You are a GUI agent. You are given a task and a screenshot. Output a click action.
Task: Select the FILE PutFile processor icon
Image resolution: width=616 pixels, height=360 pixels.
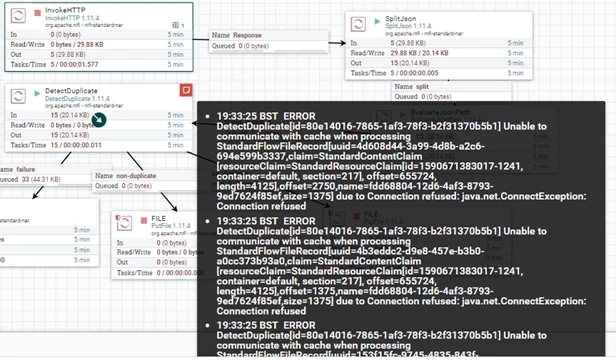(x=124, y=223)
